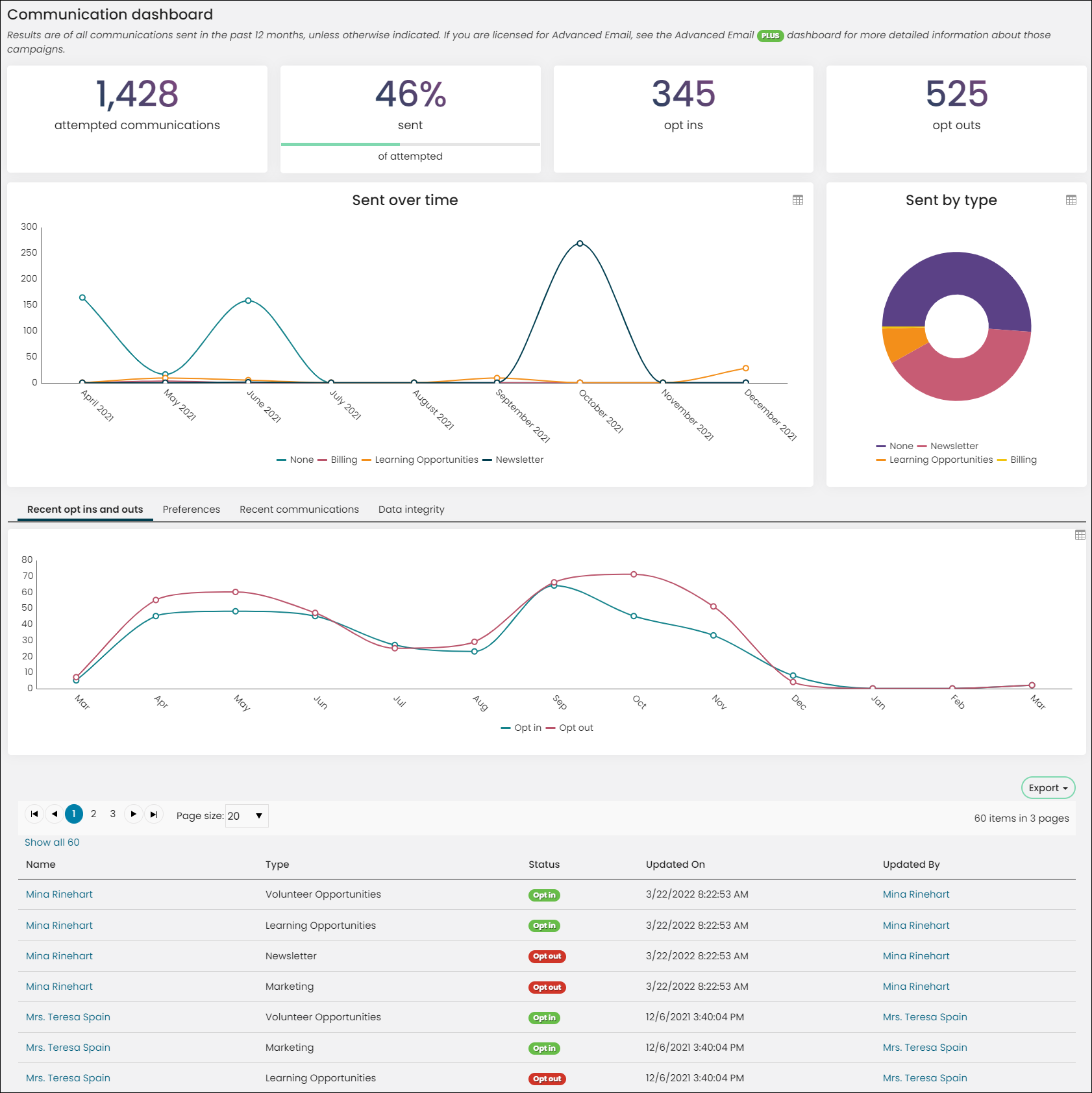The image size is (1092, 1093).
Task: Open data table view for Sent by type chart
Action: click(1071, 200)
